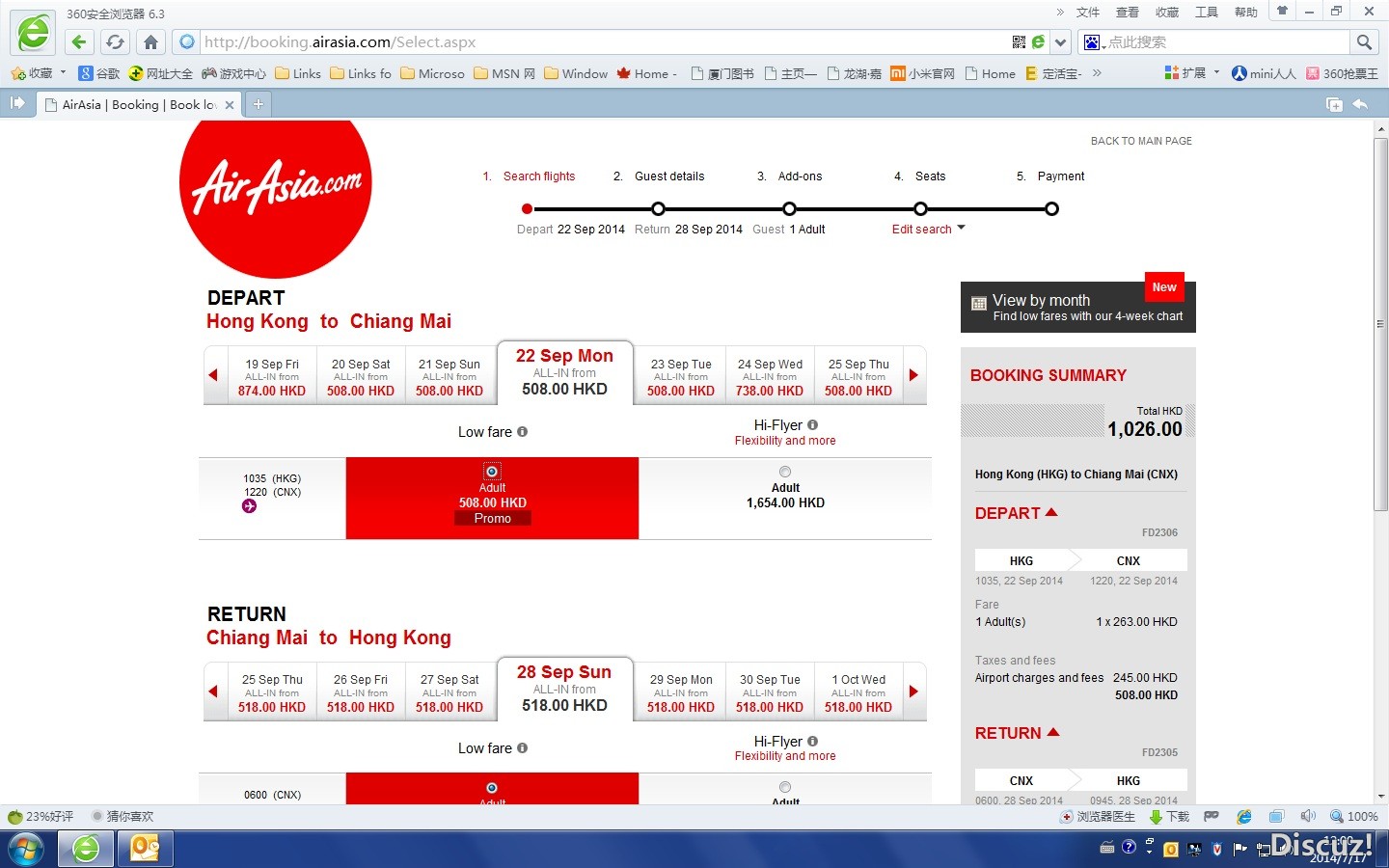Click the 100% zoom level control

point(1354,816)
